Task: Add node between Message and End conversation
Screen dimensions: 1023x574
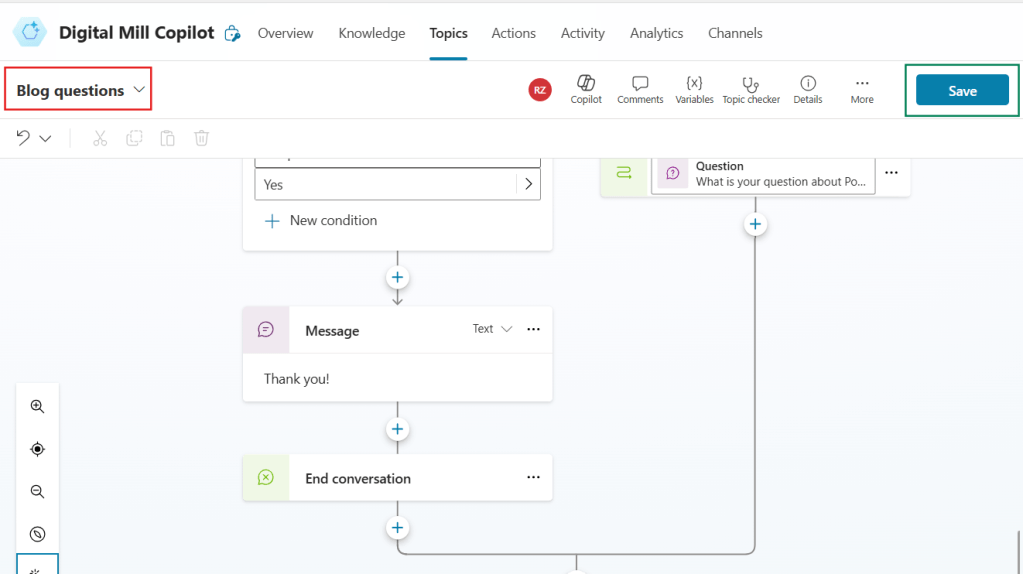Action: click(397, 429)
